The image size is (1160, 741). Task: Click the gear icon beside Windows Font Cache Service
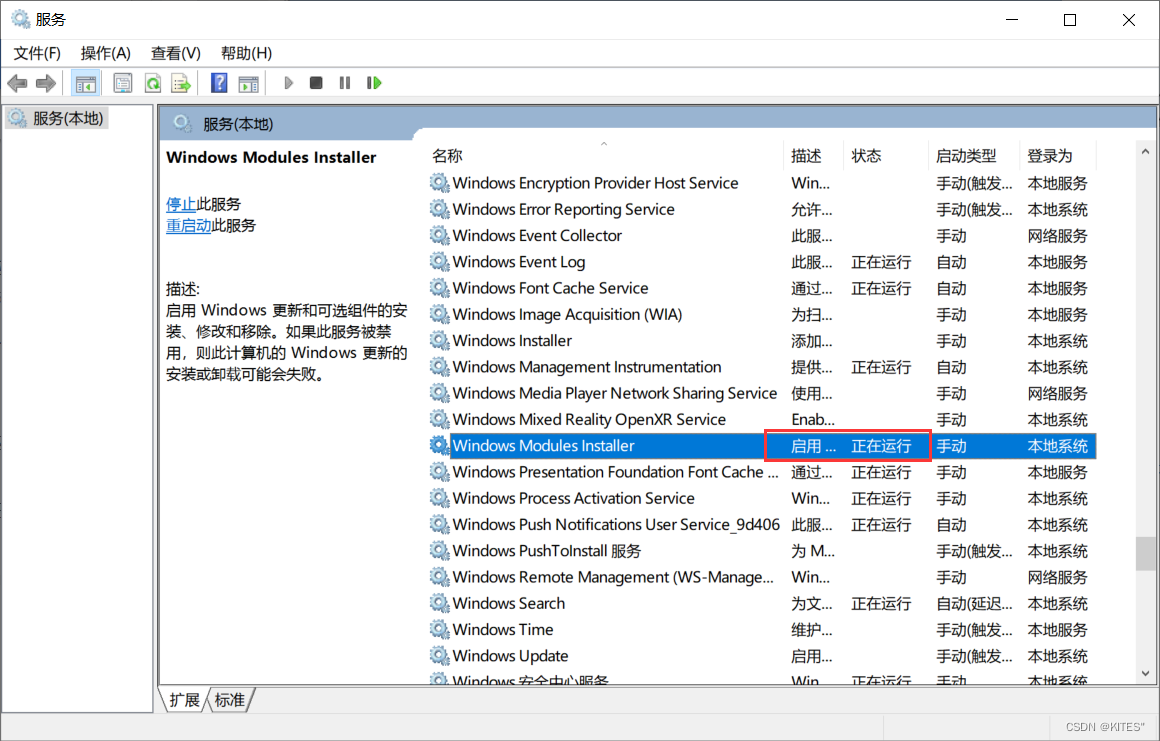pyautogui.click(x=439, y=288)
